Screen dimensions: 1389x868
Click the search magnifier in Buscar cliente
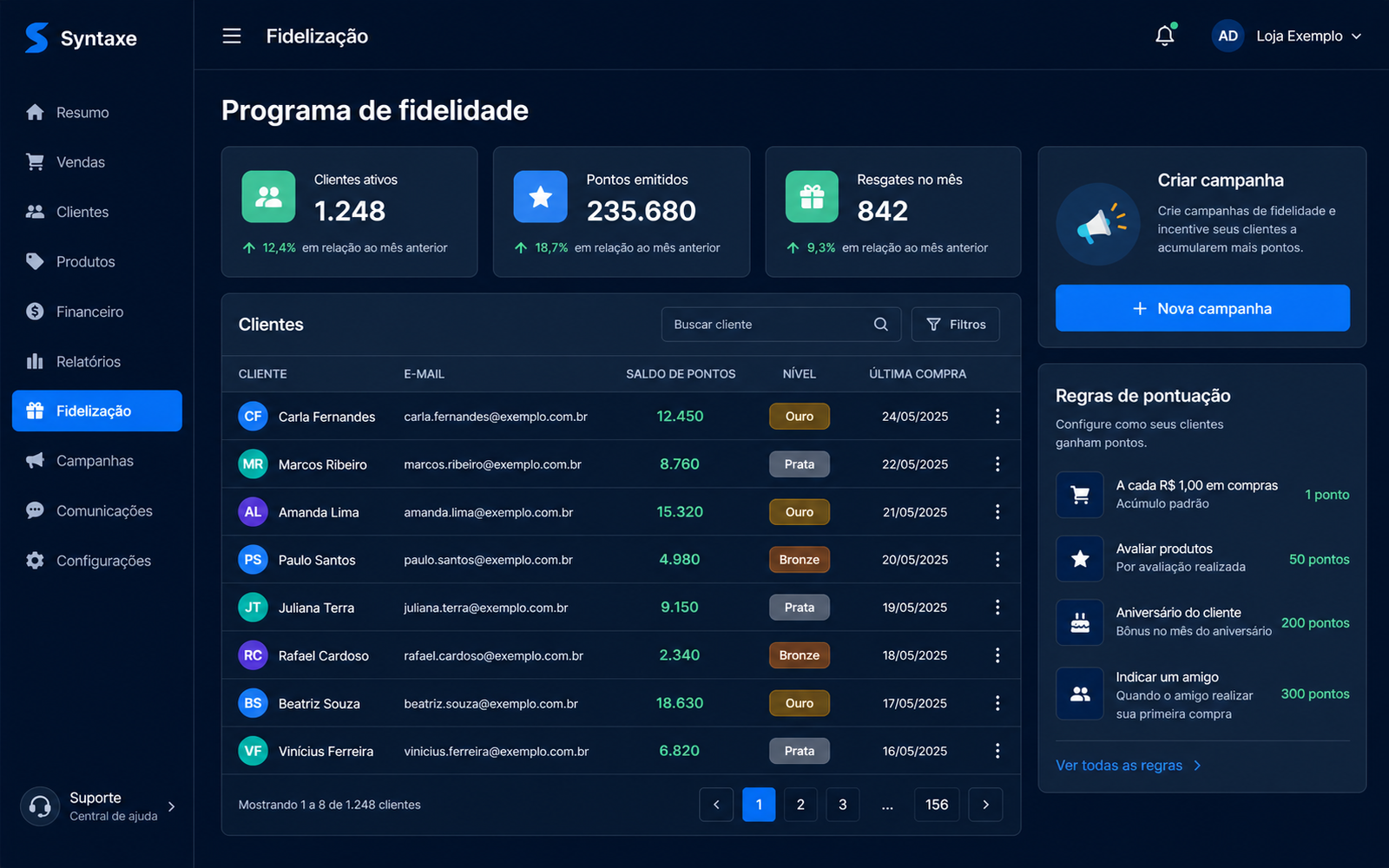pyautogui.click(x=880, y=324)
